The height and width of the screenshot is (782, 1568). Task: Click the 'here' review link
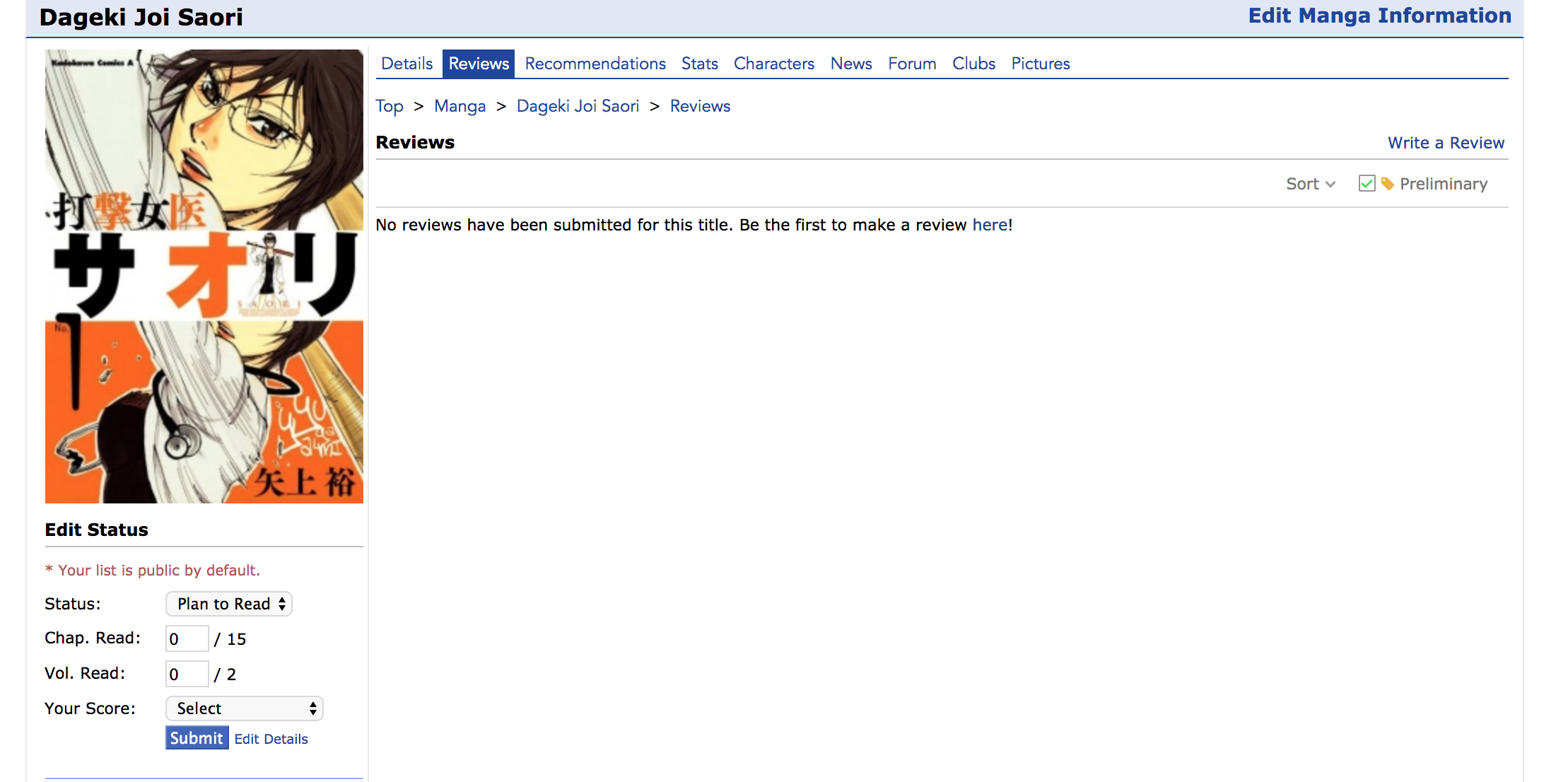click(x=990, y=225)
